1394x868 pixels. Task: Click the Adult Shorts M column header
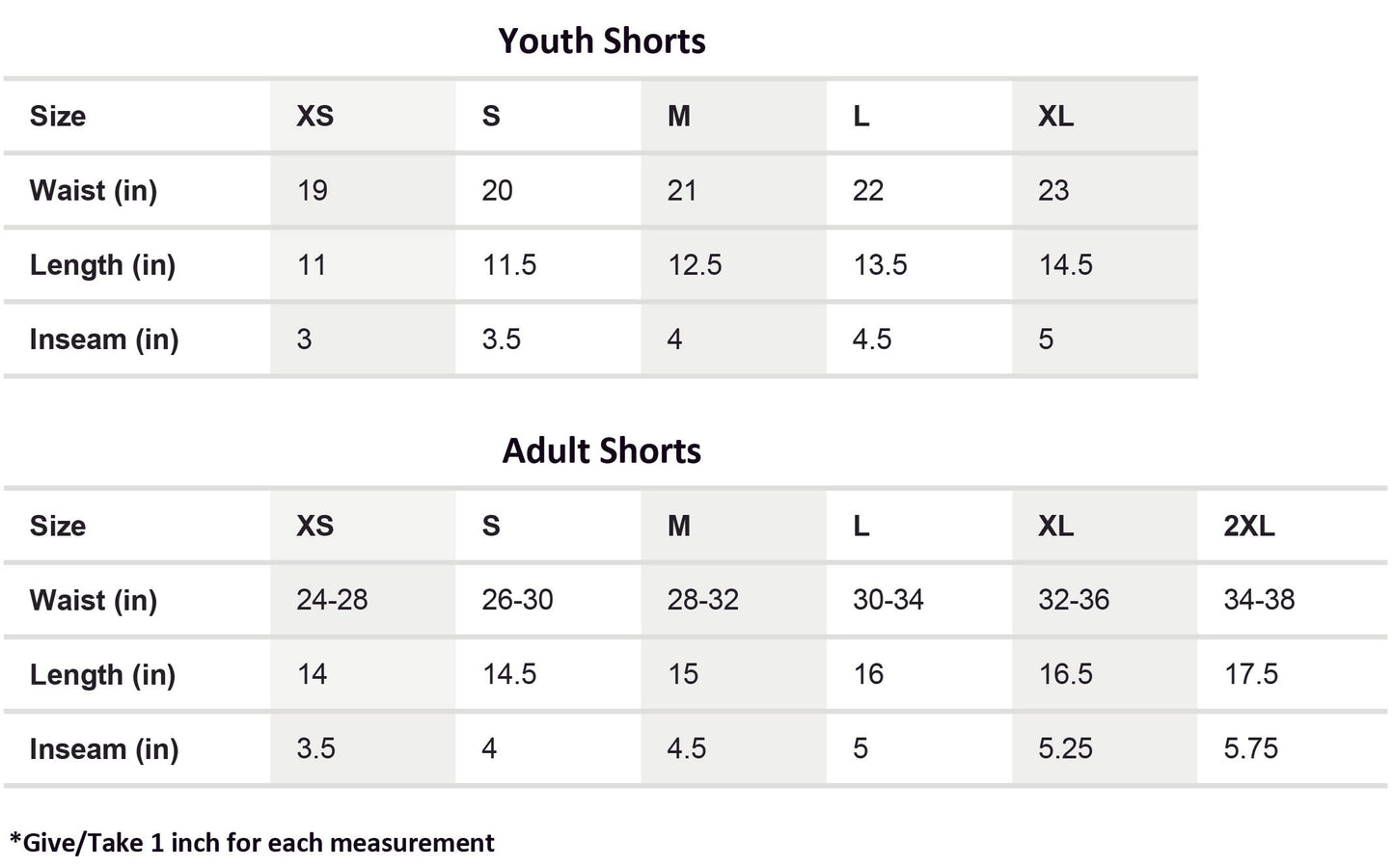coord(679,526)
